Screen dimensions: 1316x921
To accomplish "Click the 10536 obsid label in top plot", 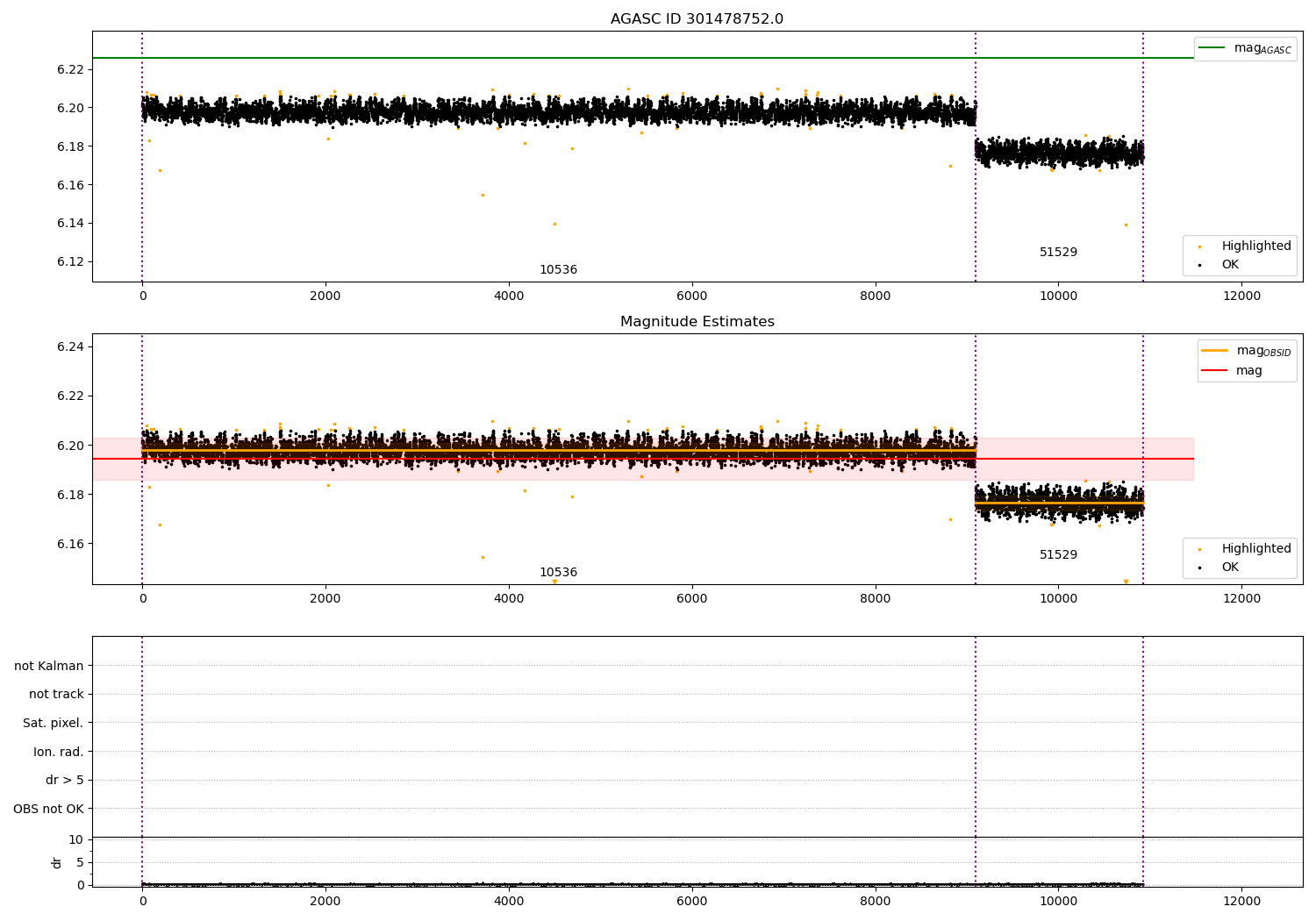I will click(x=558, y=270).
